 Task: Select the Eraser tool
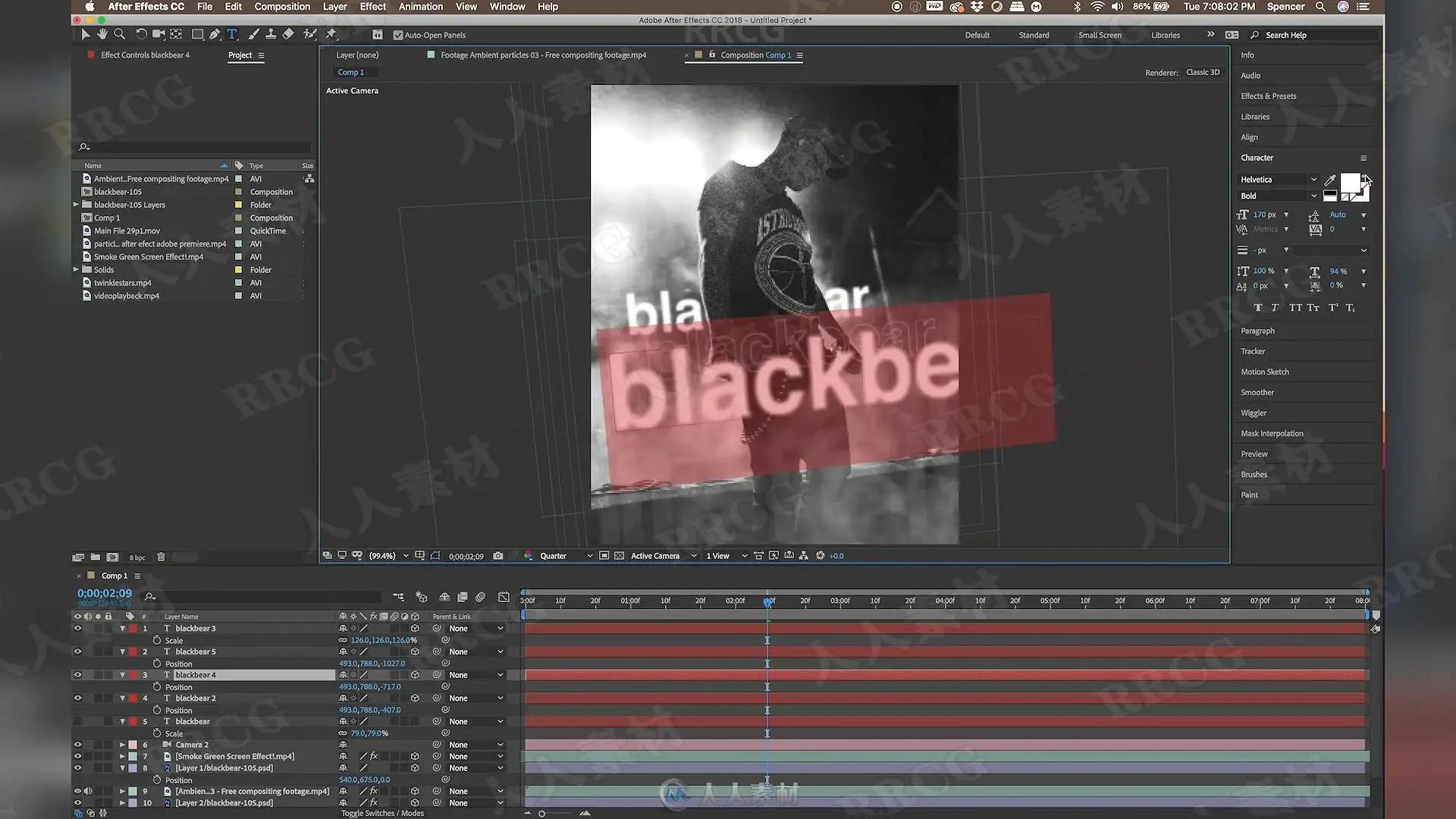(288, 34)
